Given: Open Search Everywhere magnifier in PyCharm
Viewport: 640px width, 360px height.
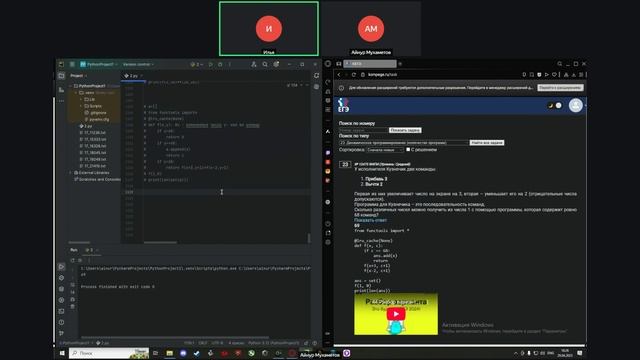Looking at the screenshot, I should [265, 64].
